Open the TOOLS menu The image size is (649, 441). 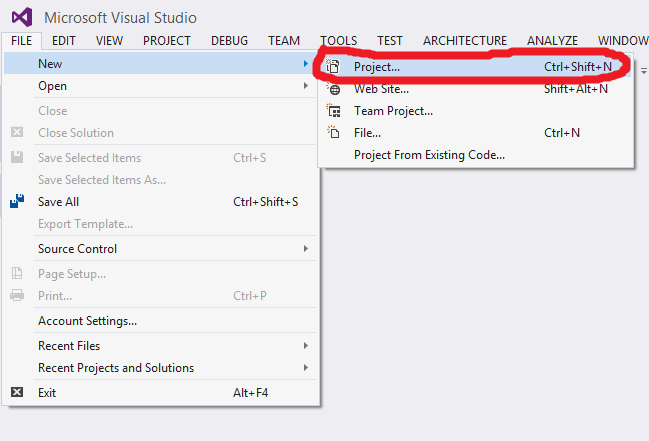pos(339,41)
